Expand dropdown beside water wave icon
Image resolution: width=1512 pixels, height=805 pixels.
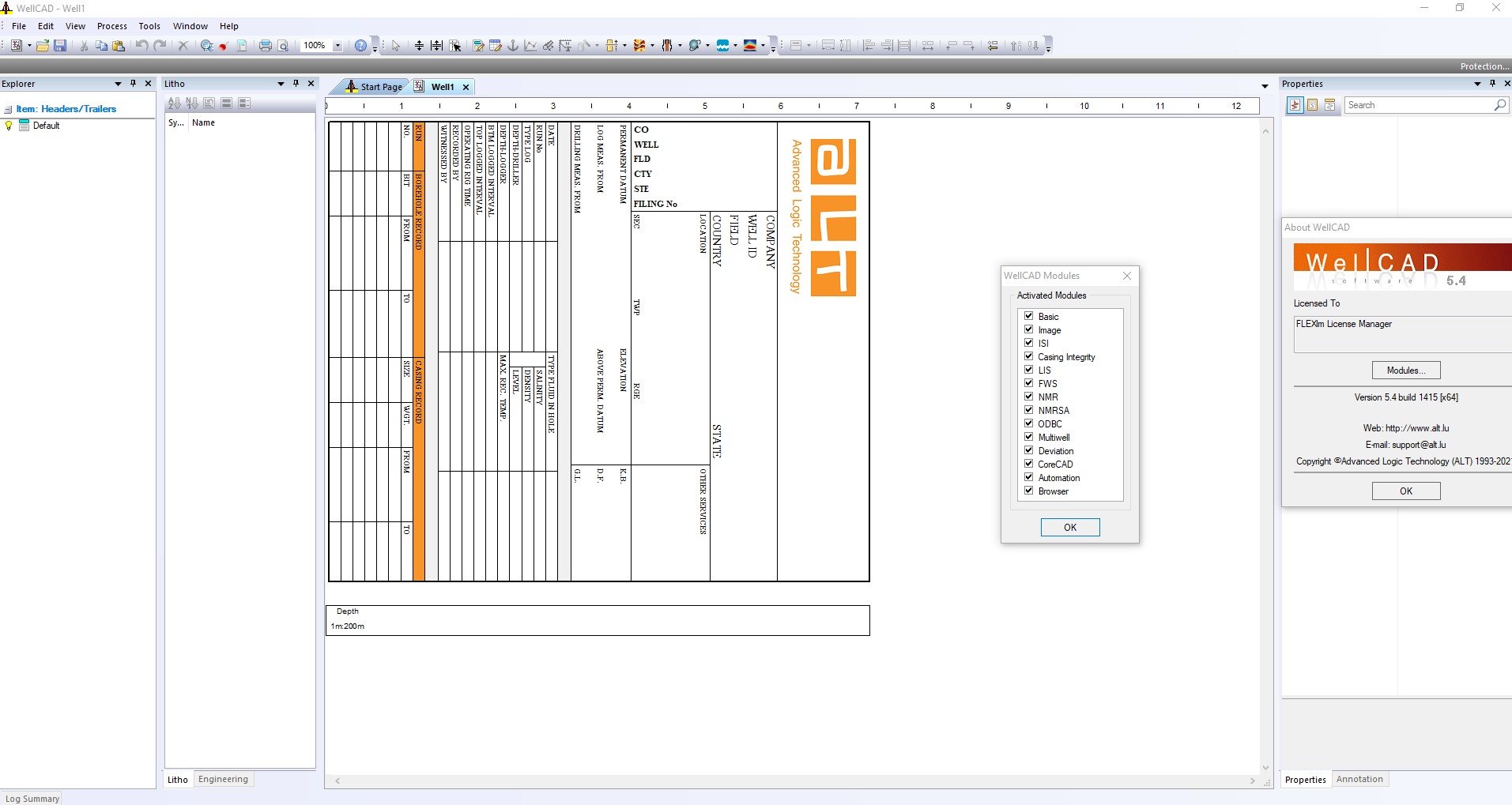coord(735,46)
